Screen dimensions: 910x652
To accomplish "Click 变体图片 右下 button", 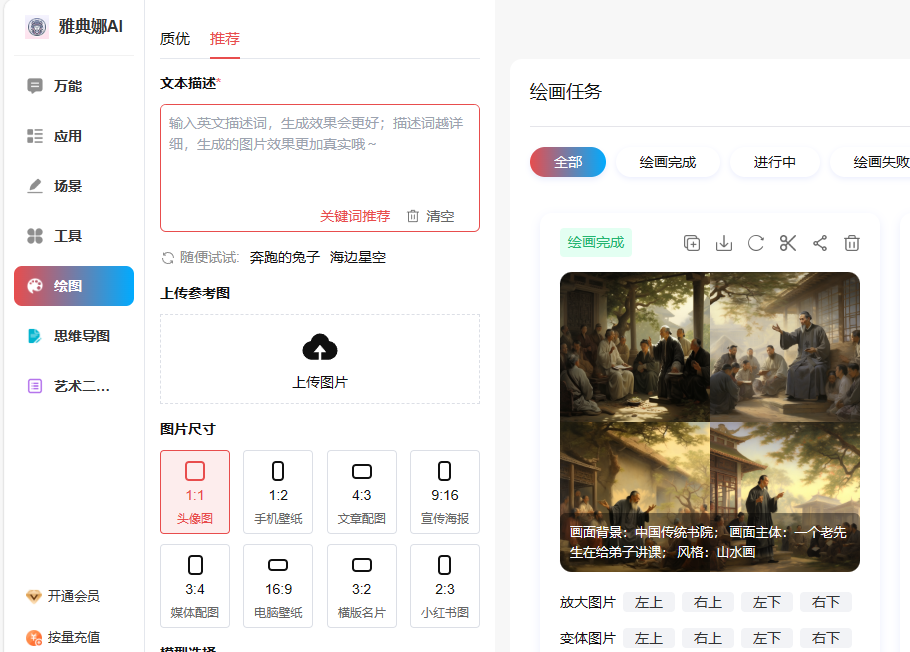I will 826,638.
